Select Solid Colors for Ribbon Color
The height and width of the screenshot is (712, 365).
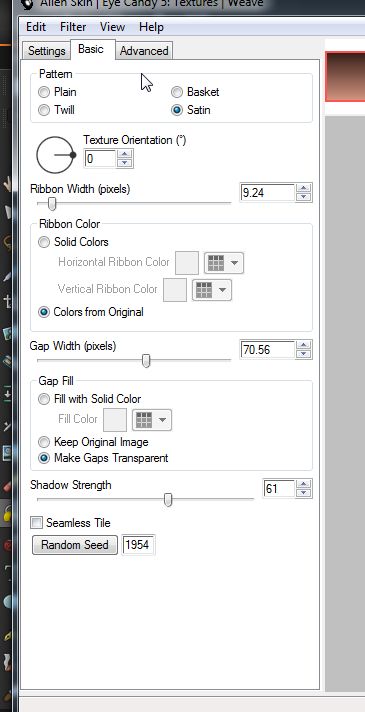pos(44,242)
